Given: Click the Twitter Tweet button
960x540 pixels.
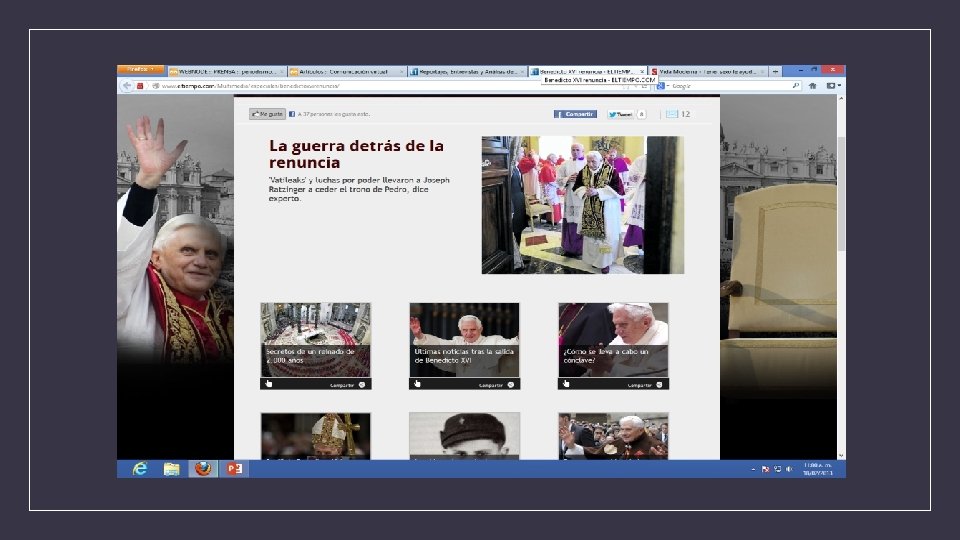Looking at the screenshot, I should click(620, 114).
